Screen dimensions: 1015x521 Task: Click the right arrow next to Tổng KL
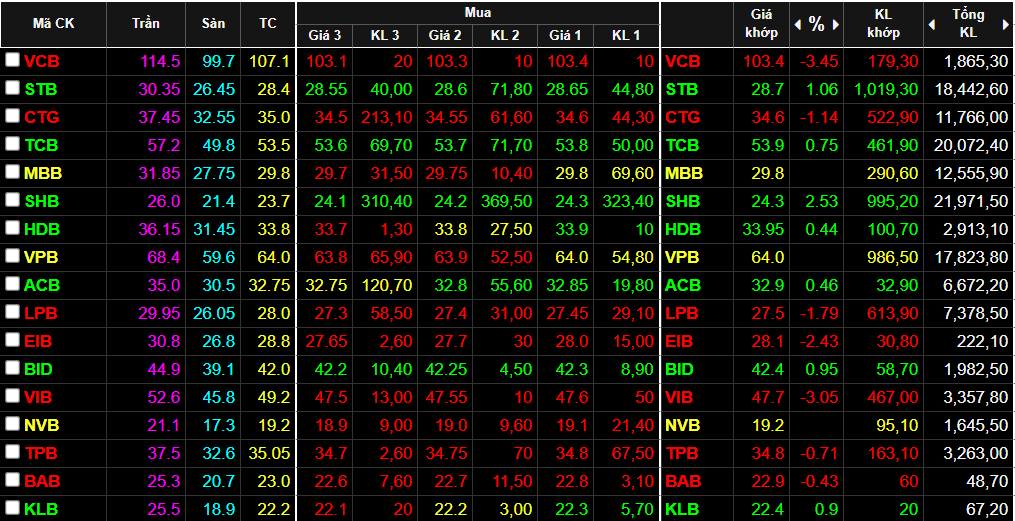(1005, 24)
